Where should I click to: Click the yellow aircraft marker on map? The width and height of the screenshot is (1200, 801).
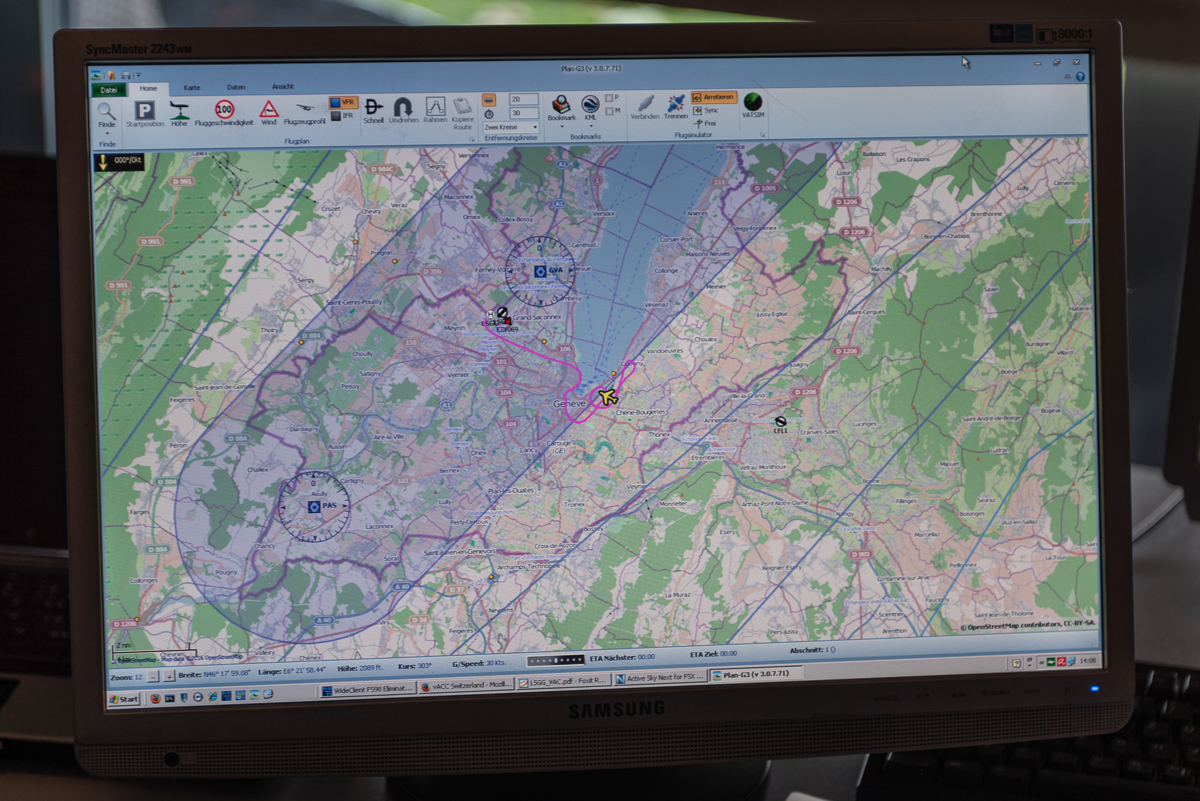tap(606, 396)
